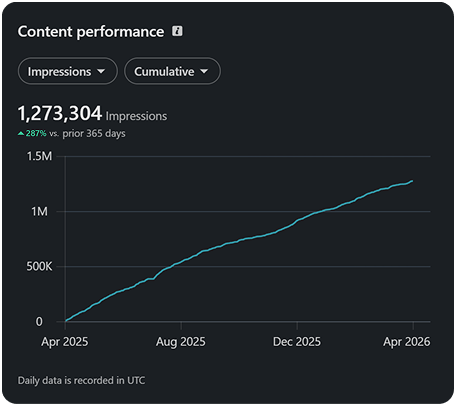Click the 500K y-axis label

pyautogui.click(x=39, y=267)
